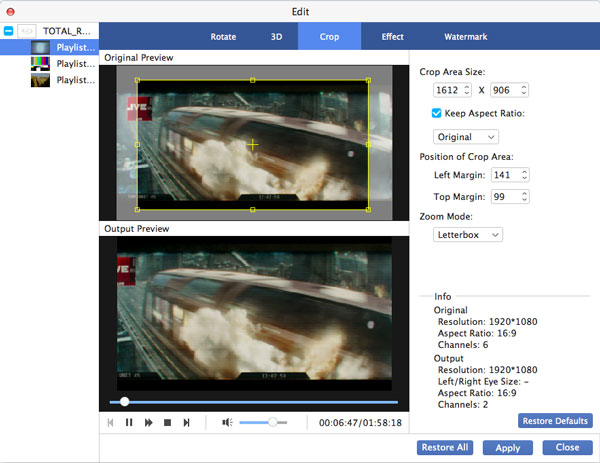Click the crop center crosshair
The height and width of the screenshot is (463, 600).
253,145
